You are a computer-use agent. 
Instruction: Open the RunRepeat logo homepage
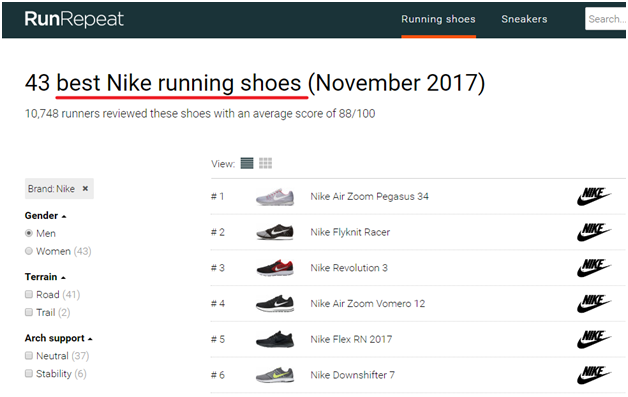click(x=74, y=19)
